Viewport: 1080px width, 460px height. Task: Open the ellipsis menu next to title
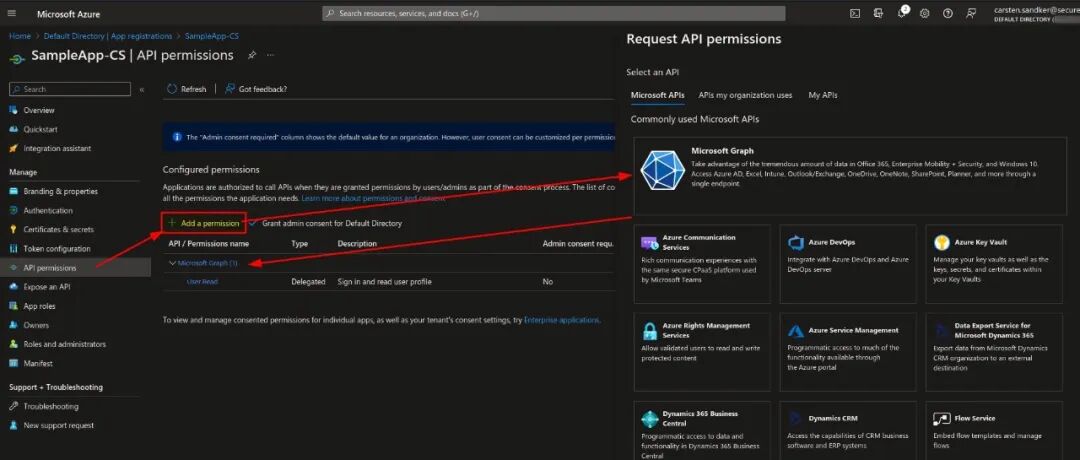271,55
